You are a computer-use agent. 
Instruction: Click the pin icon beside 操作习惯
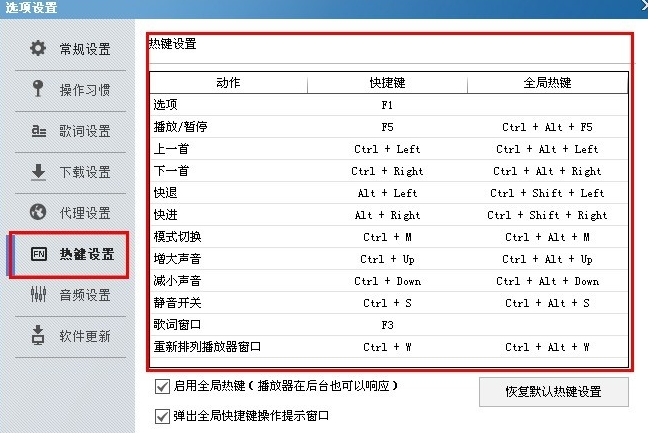coord(39,89)
